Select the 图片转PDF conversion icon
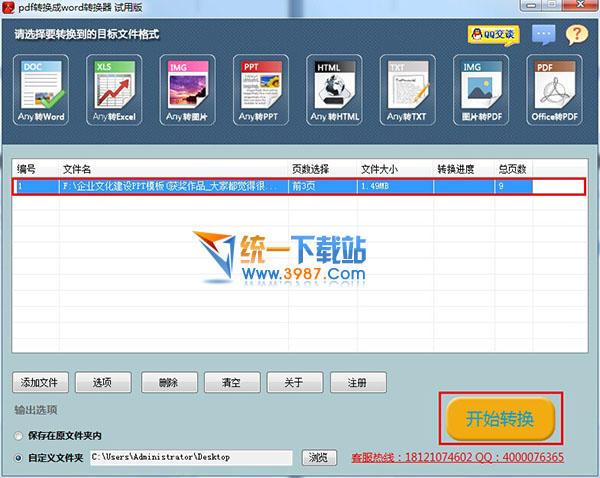This screenshot has width=600, height=478. coord(480,88)
